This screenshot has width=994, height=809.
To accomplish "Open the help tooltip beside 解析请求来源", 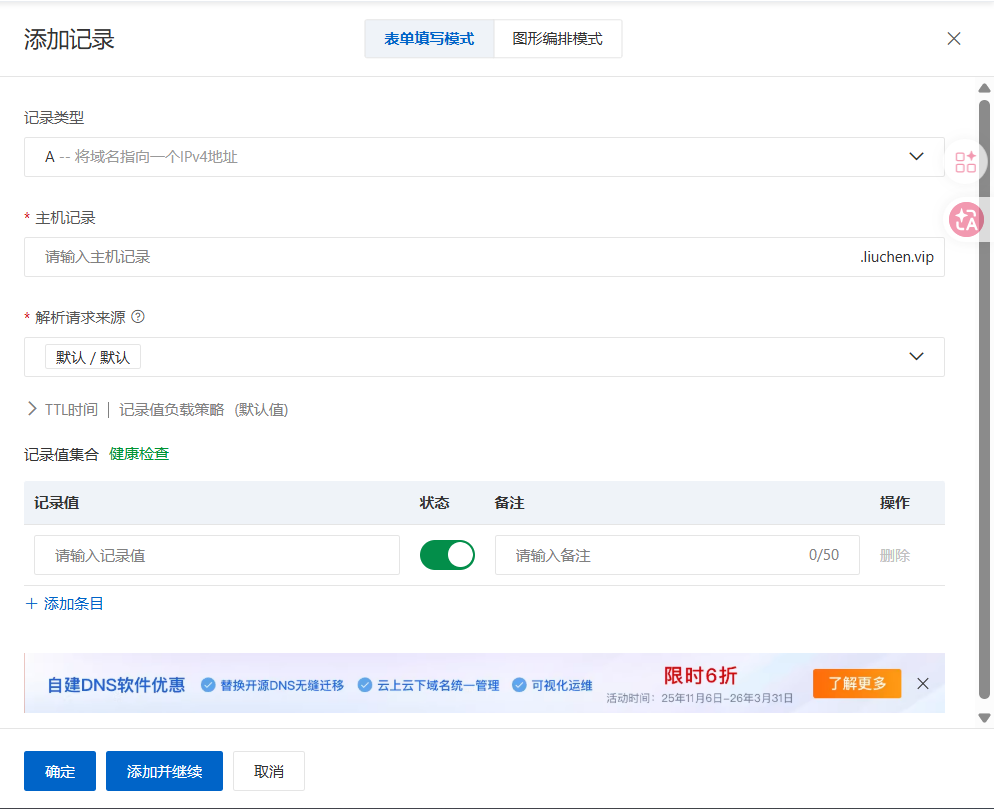I will (x=136, y=317).
